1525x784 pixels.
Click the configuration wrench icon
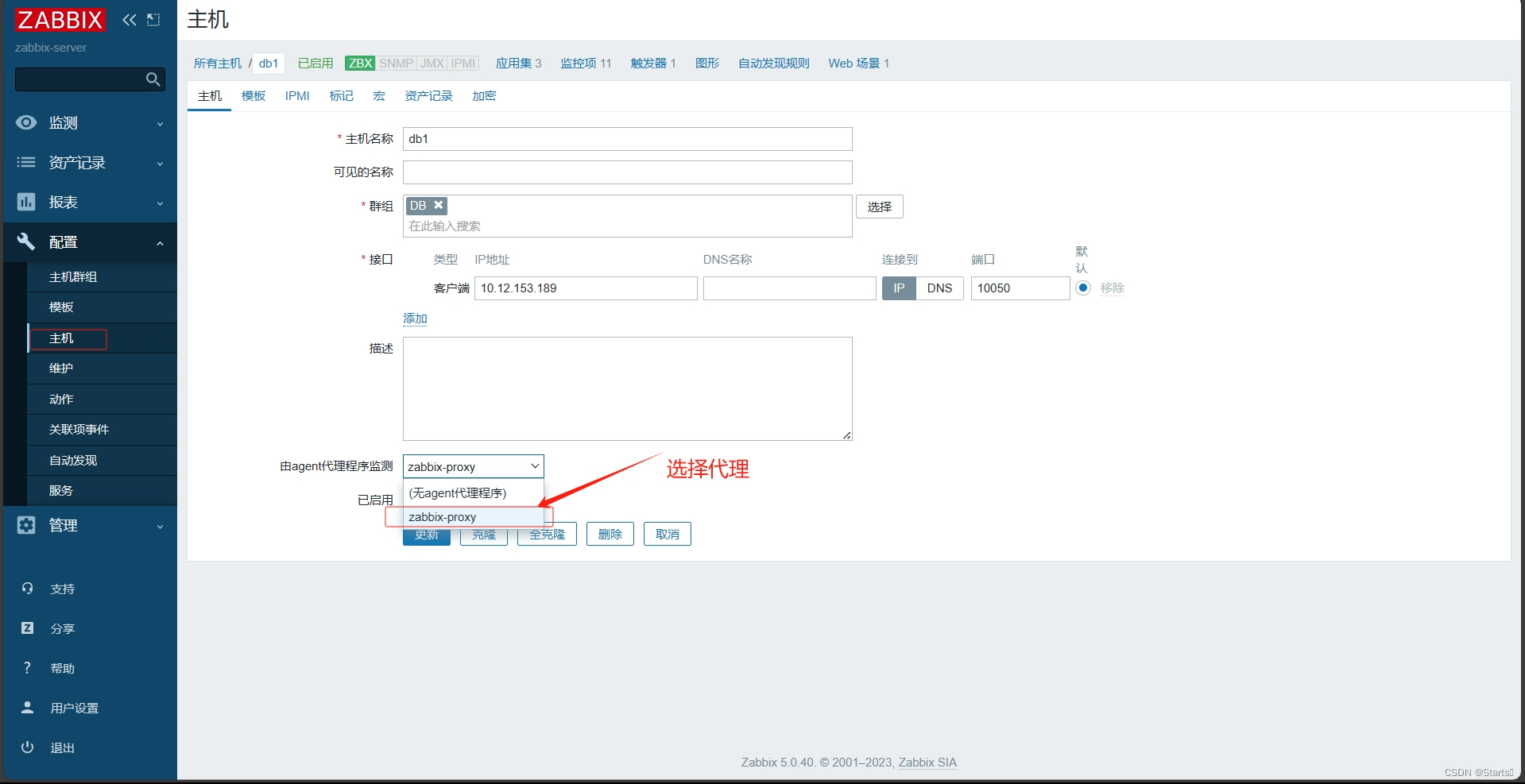point(26,241)
